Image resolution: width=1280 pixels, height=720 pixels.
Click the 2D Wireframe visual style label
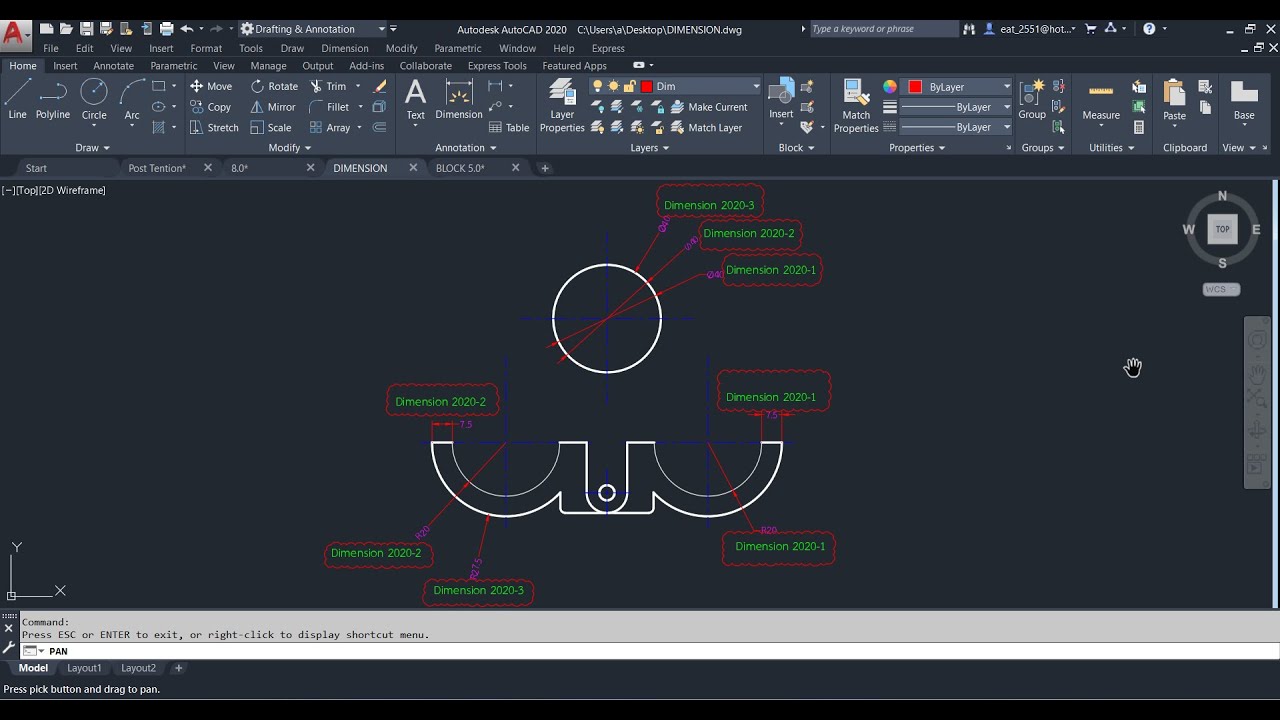point(72,190)
